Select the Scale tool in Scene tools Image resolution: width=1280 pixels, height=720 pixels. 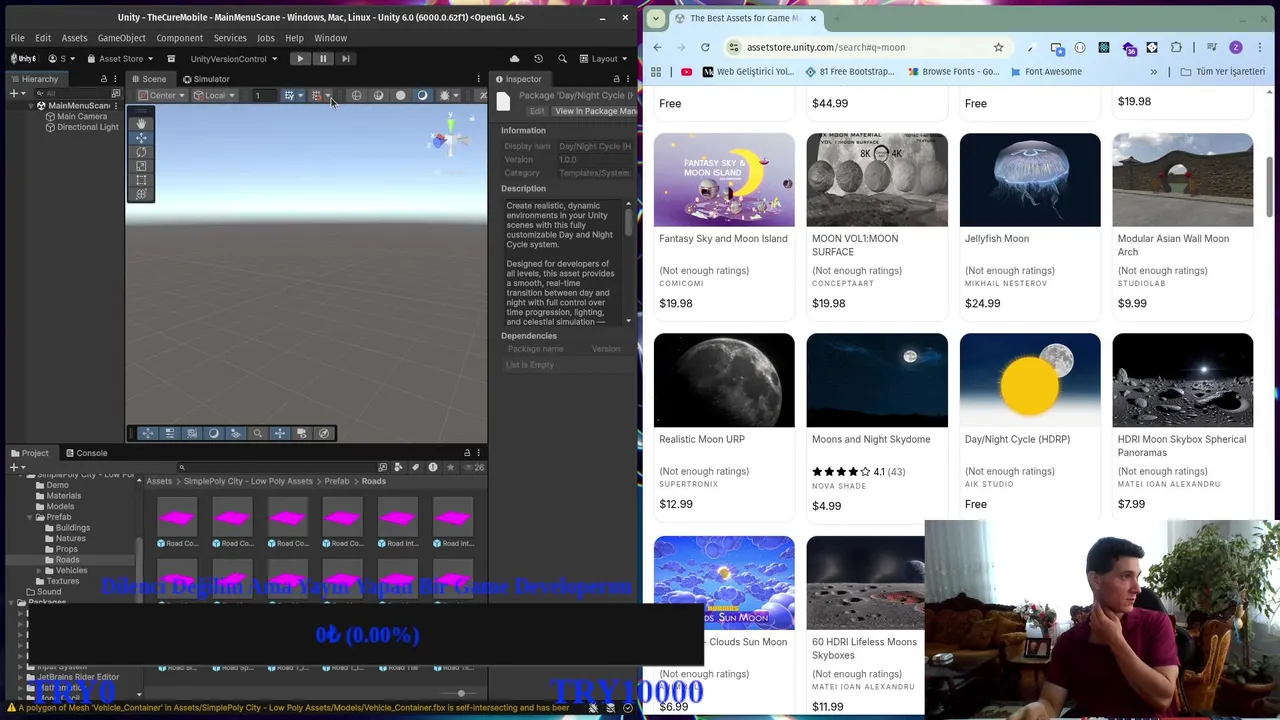141,166
